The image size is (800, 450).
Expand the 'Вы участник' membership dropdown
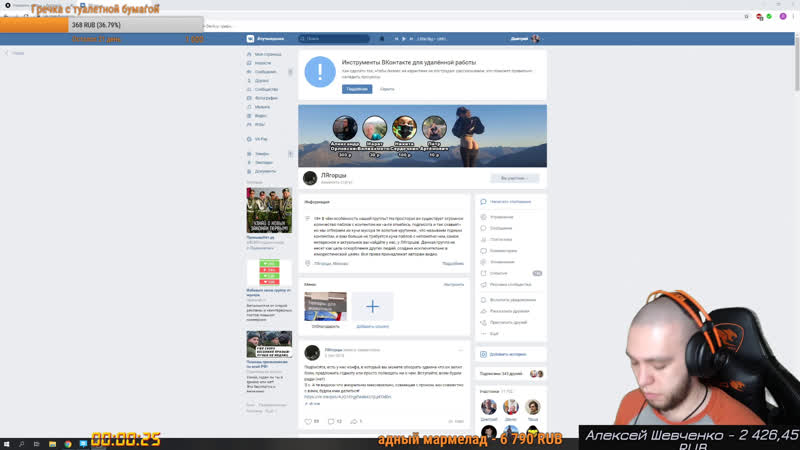(x=514, y=178)
